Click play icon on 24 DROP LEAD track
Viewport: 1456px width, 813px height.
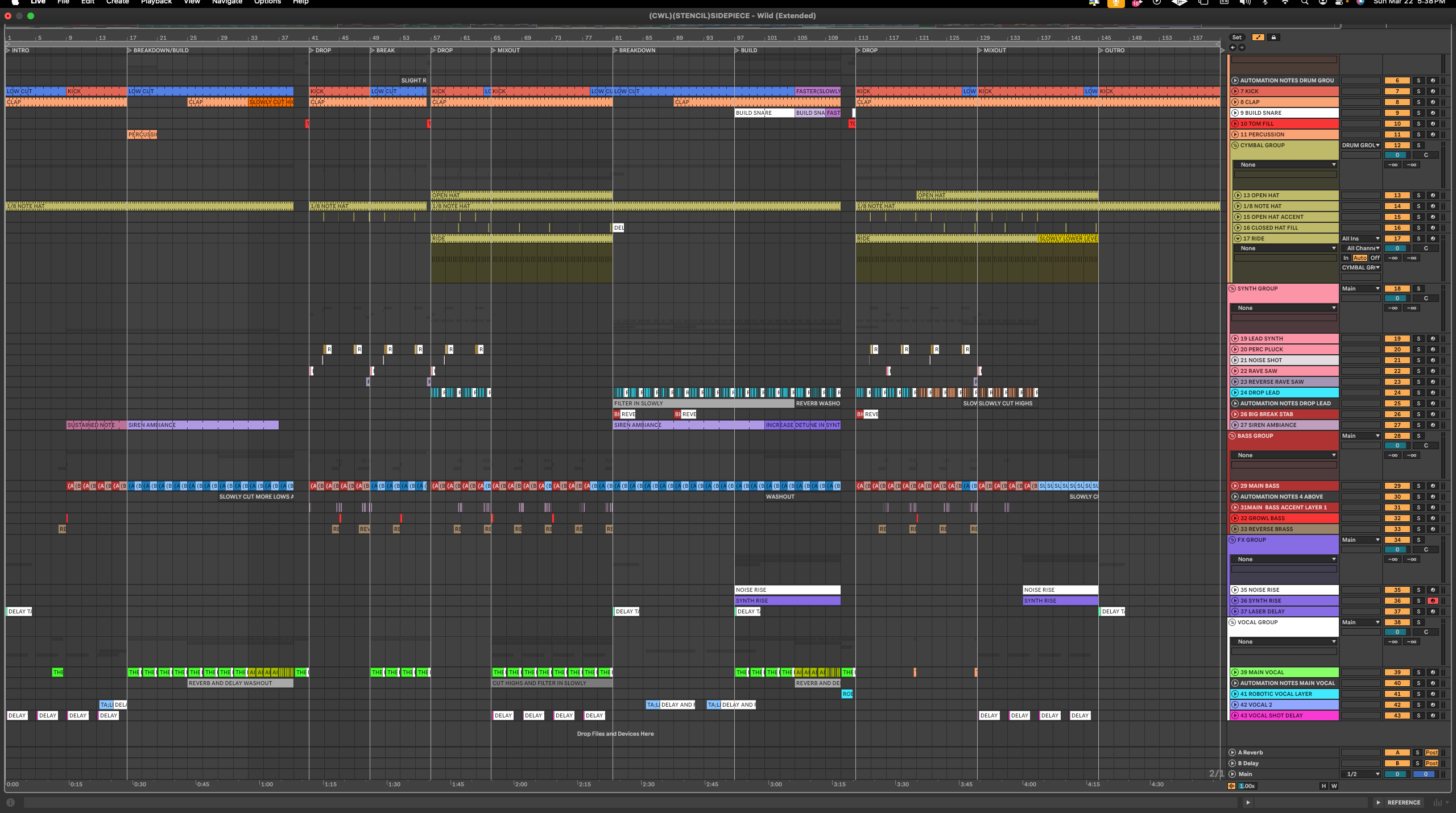click(1235, 393)
